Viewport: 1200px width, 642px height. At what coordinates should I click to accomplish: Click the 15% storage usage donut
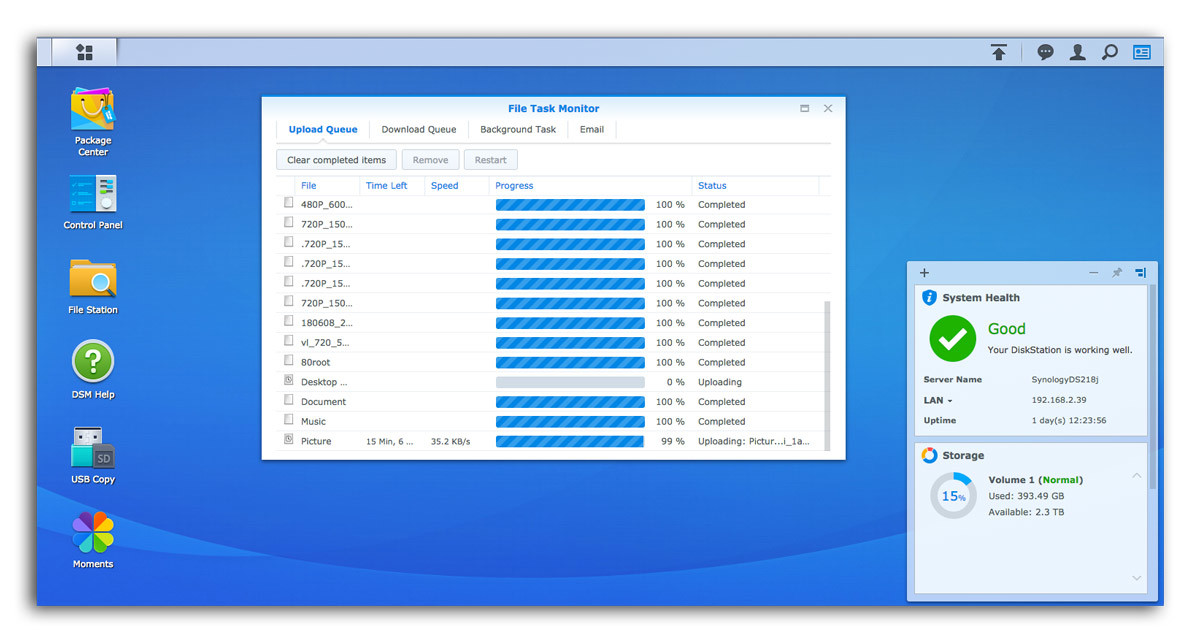953,495
